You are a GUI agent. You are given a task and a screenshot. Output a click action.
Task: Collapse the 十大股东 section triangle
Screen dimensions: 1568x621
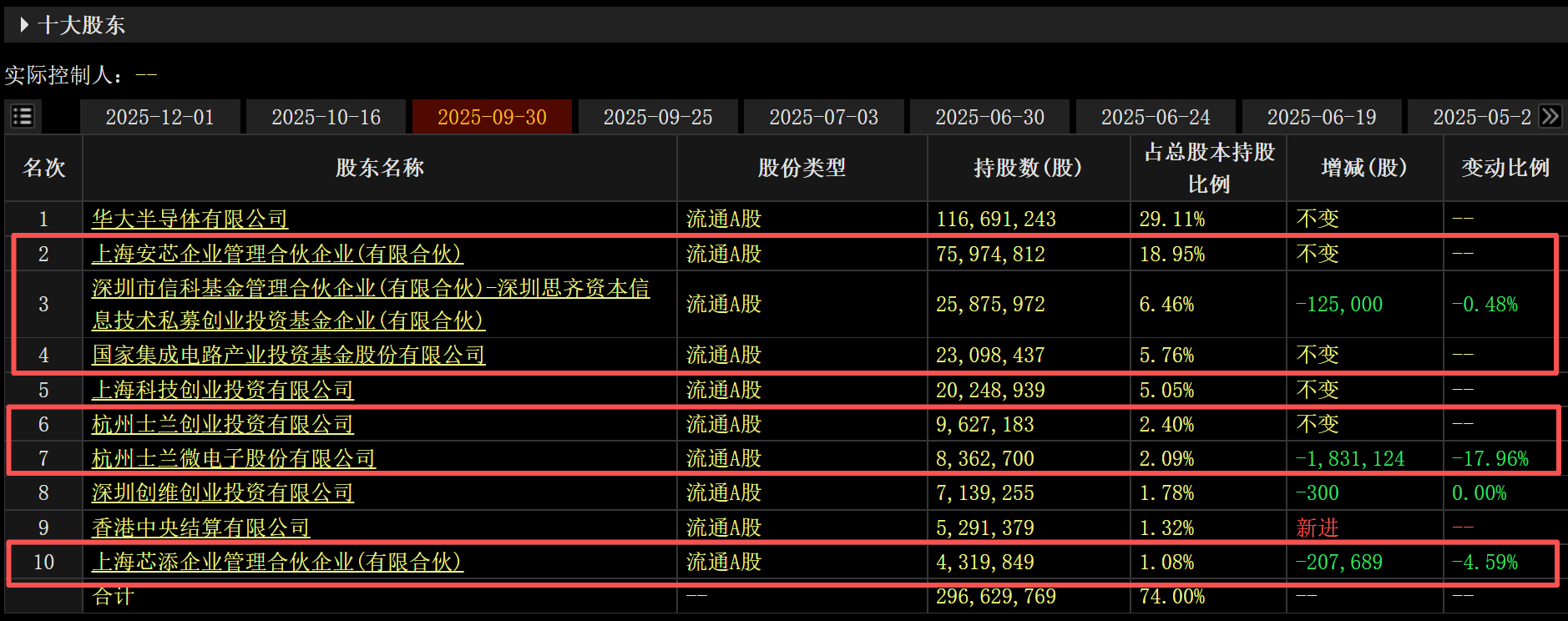[x=23, y=25]
